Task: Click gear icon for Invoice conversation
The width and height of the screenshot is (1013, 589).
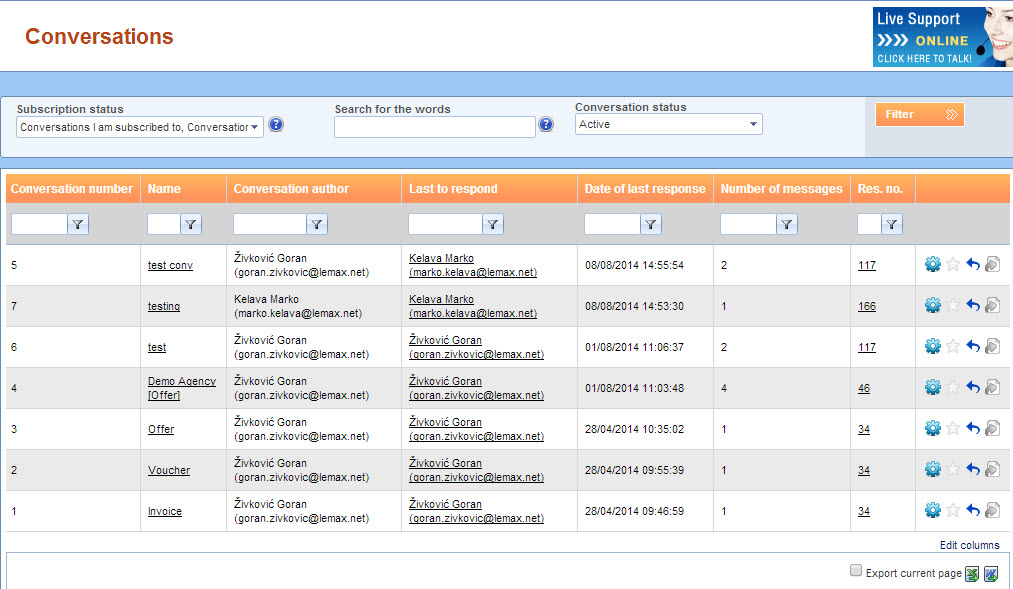Action: point(932,510)
